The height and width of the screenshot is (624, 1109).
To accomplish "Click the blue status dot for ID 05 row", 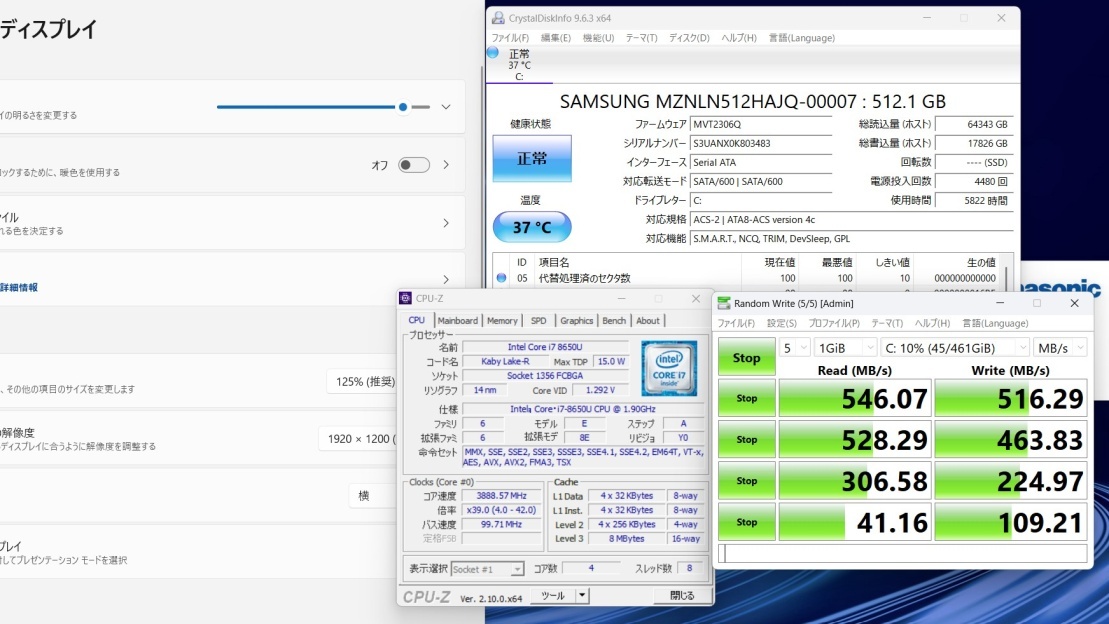I will (501, 278).
